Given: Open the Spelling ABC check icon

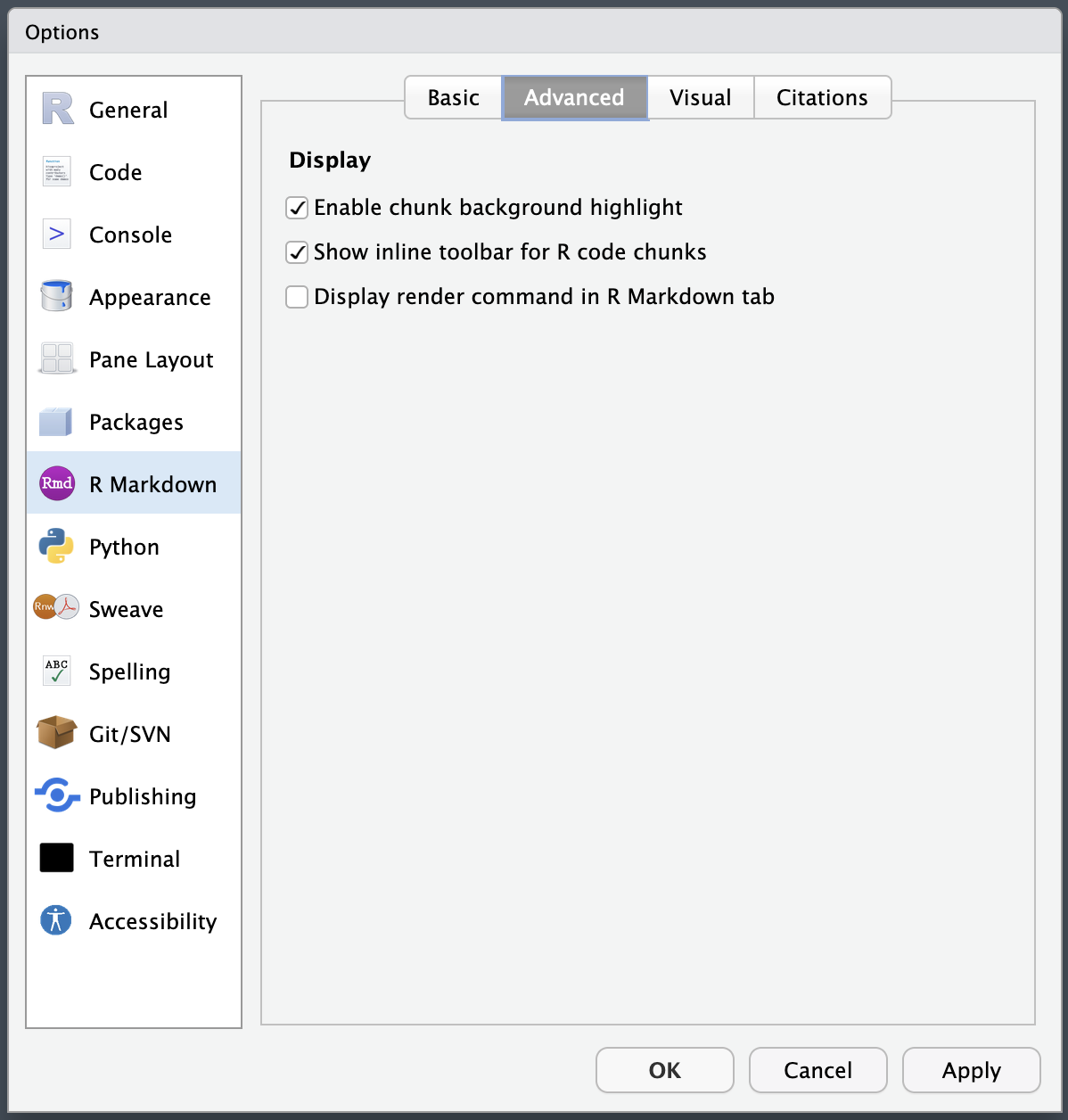Looking at the screenshot, I should point(57,671).
